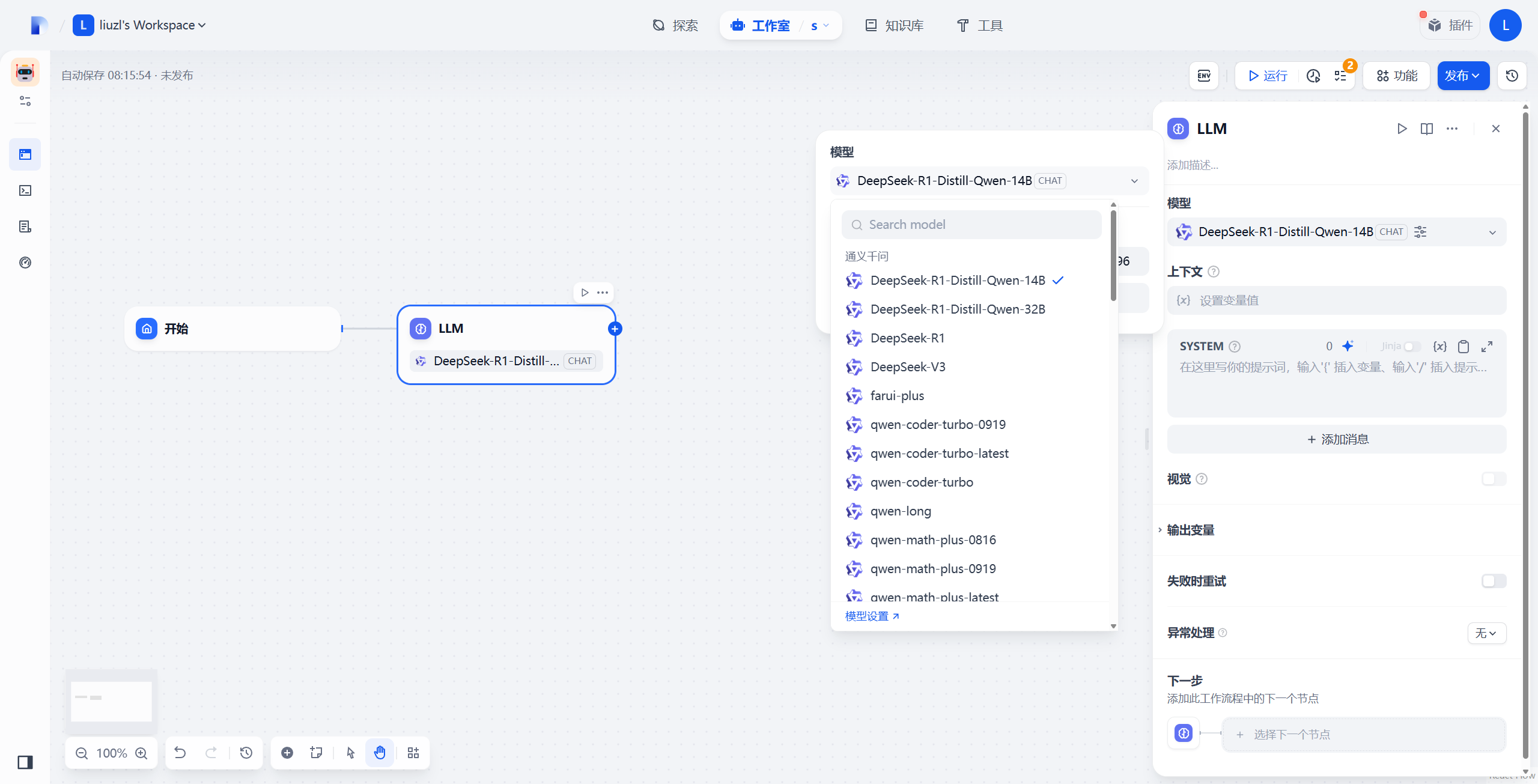
Task: Open the logs sidebar icon
Action: pos(25,226)
